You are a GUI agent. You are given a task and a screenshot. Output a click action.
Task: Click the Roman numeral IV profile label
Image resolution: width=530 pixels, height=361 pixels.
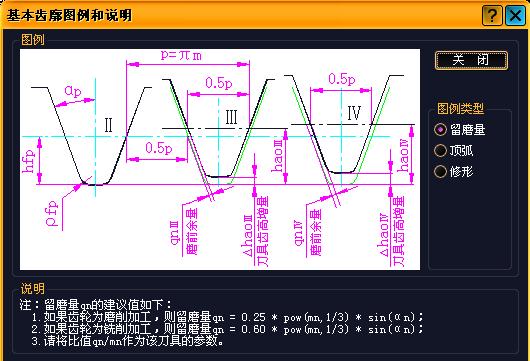coord(354,113)
